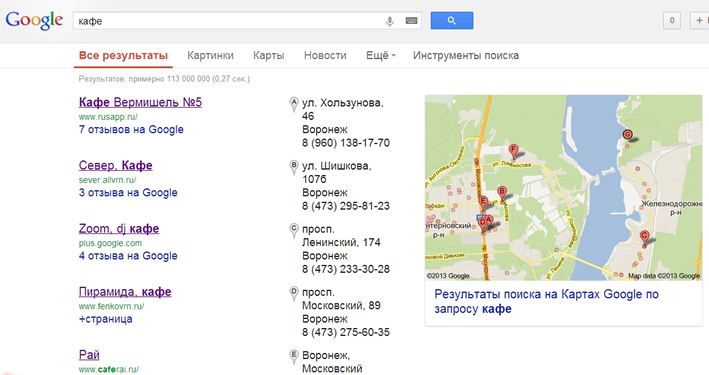Click the www.caferai.ru/ URL text
Viewport: 709px width, 375px height.
point(109,370)
